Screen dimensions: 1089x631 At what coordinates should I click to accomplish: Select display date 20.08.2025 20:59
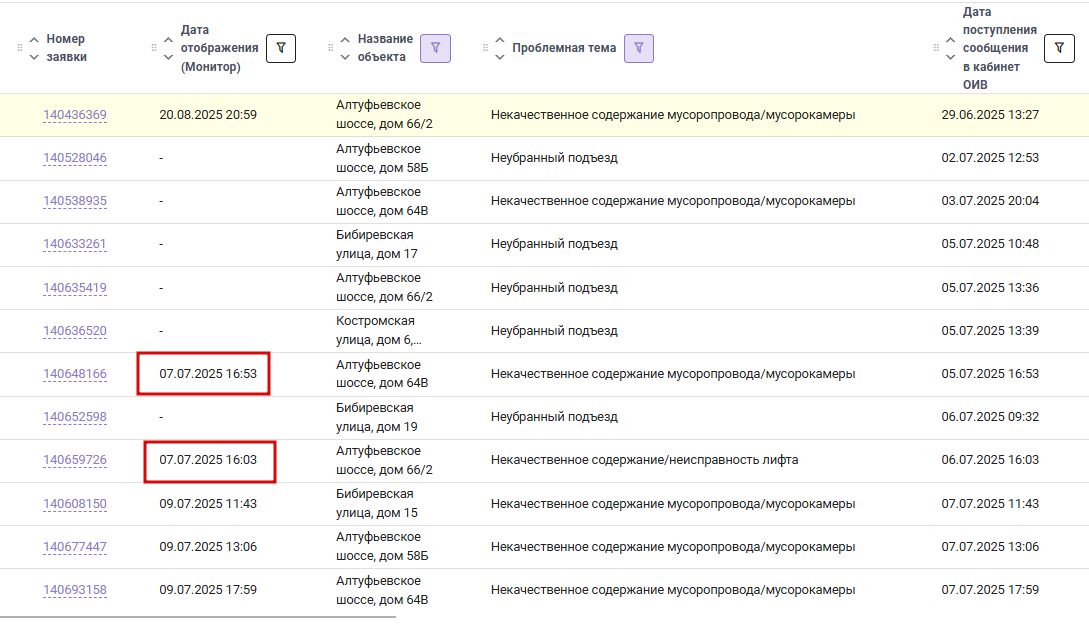[x=208, y=115]
